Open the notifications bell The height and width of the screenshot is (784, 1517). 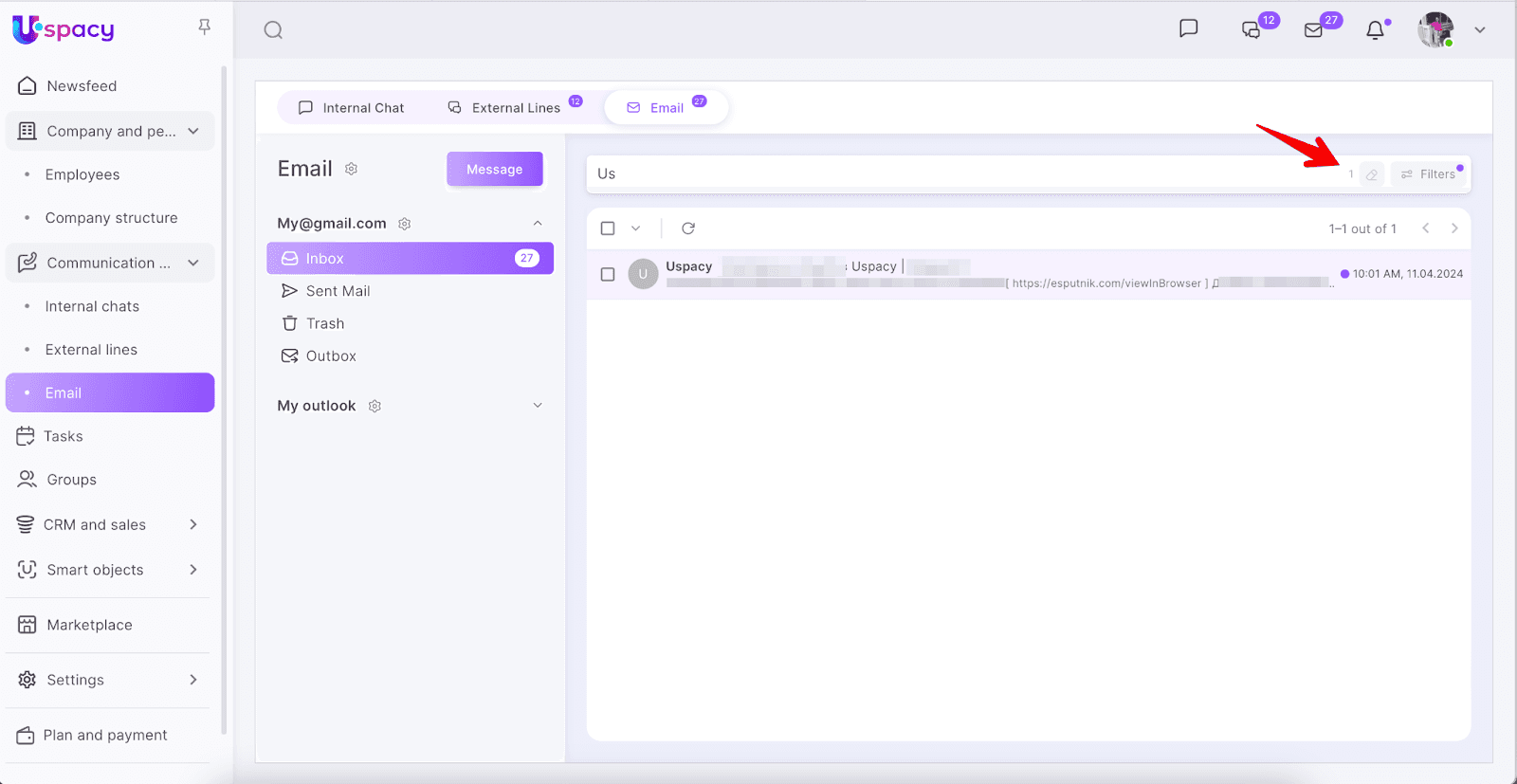(x=1375, y=30)
